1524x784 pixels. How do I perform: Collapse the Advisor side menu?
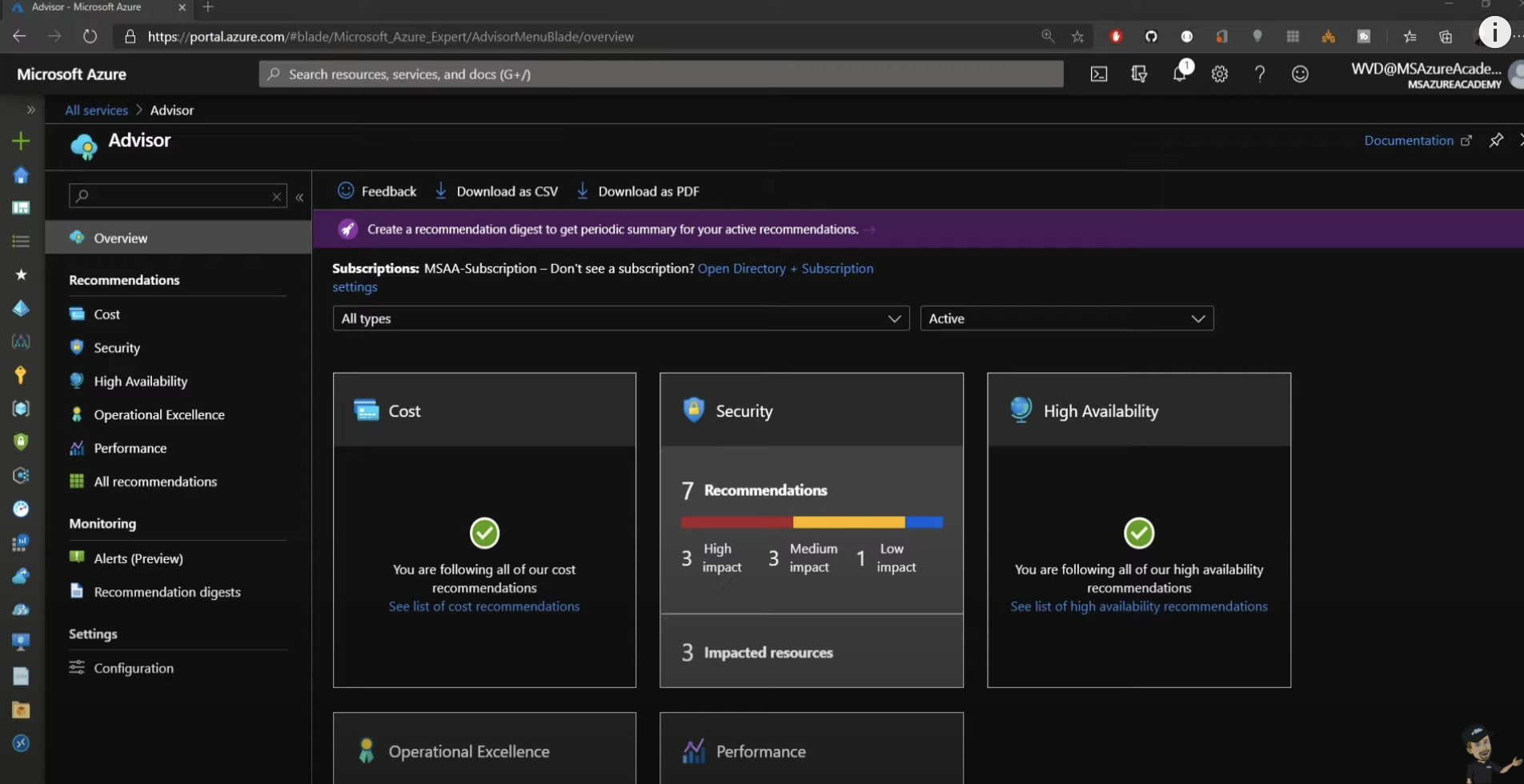[299, 197]
